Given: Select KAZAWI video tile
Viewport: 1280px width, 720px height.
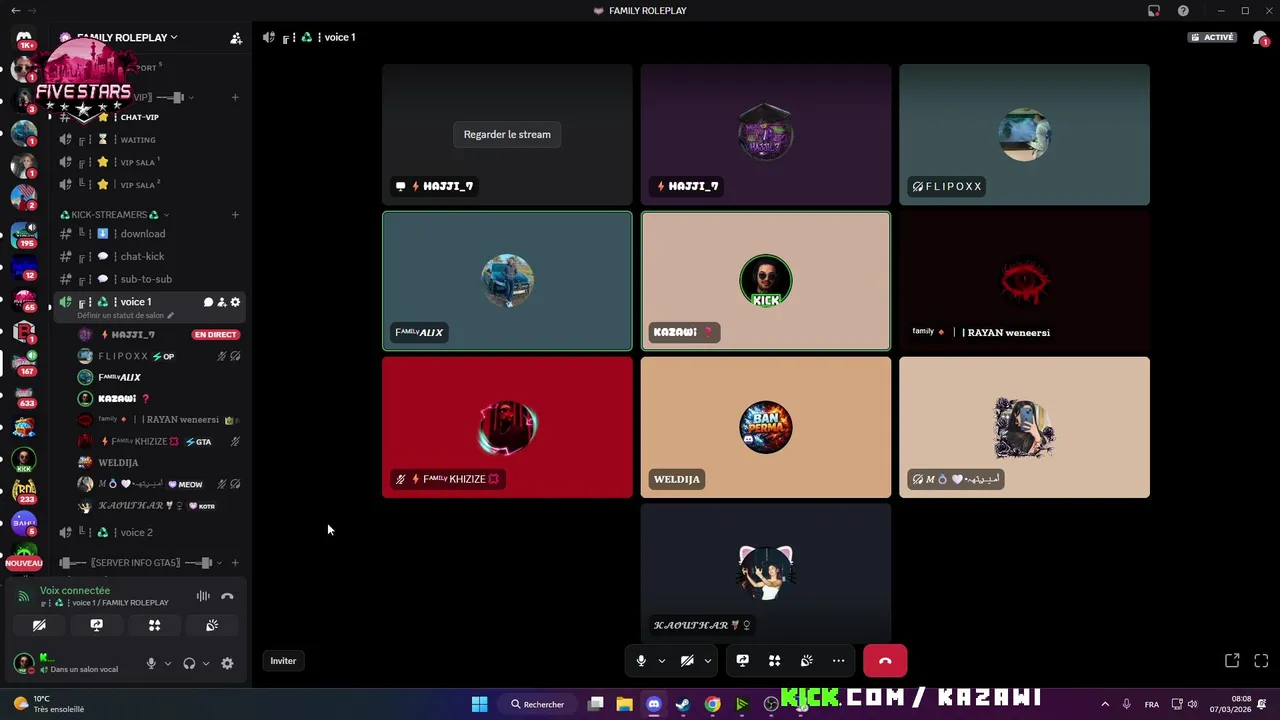Looking at the screenshot, I should click(766, 281).
